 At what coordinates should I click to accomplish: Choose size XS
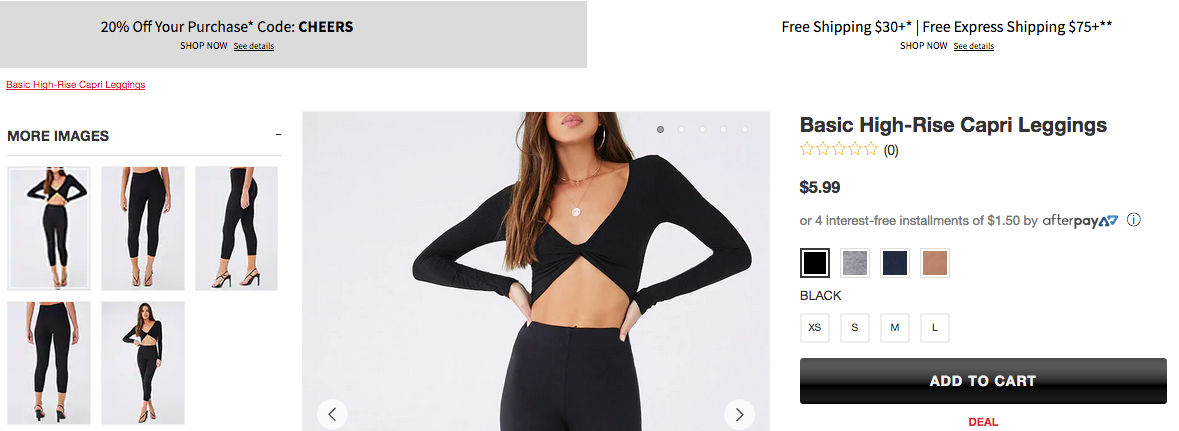pos(814,328)
